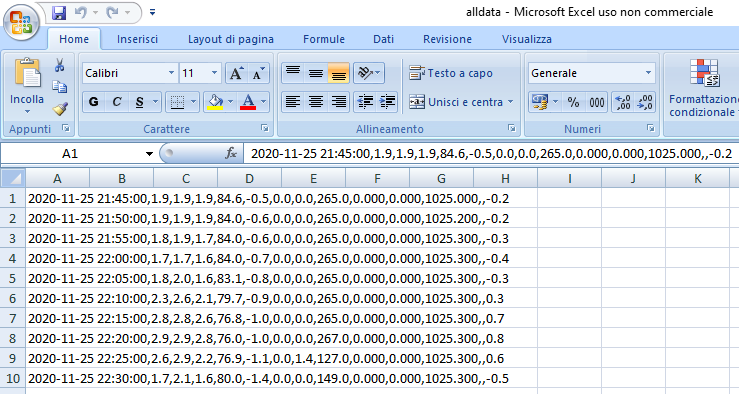The height and width of the screenshot is (394, 739).
Task: Click inside the formula bar text
Action: click(491, 154)
